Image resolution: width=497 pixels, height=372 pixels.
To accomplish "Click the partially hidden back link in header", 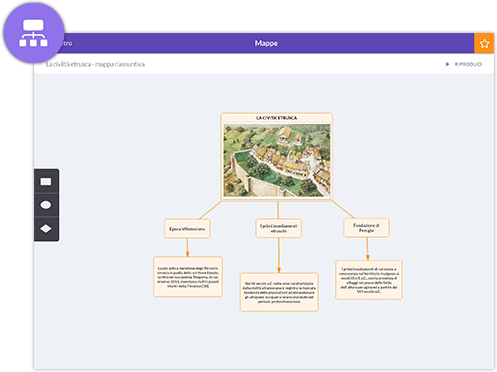I will pyautogui.click(x=68, y=43).
